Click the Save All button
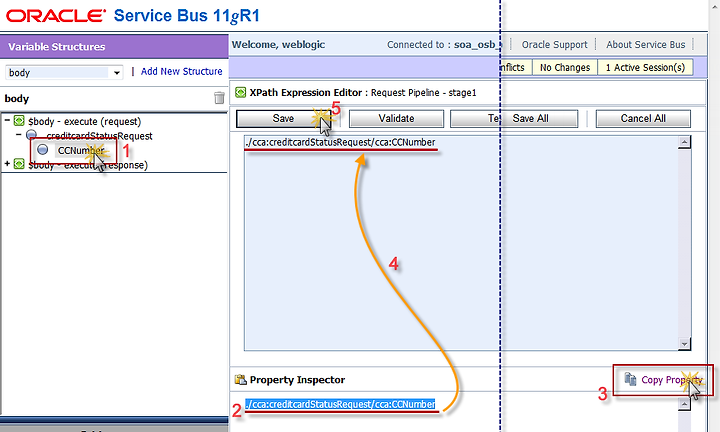The image size is (720, 432). (530, 118)
